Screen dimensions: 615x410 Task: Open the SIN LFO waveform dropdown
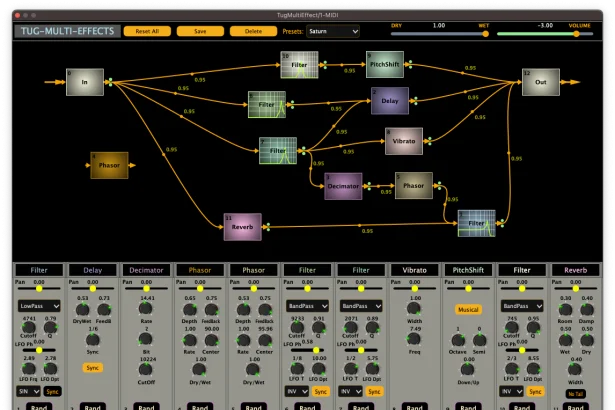click(28, 391)
